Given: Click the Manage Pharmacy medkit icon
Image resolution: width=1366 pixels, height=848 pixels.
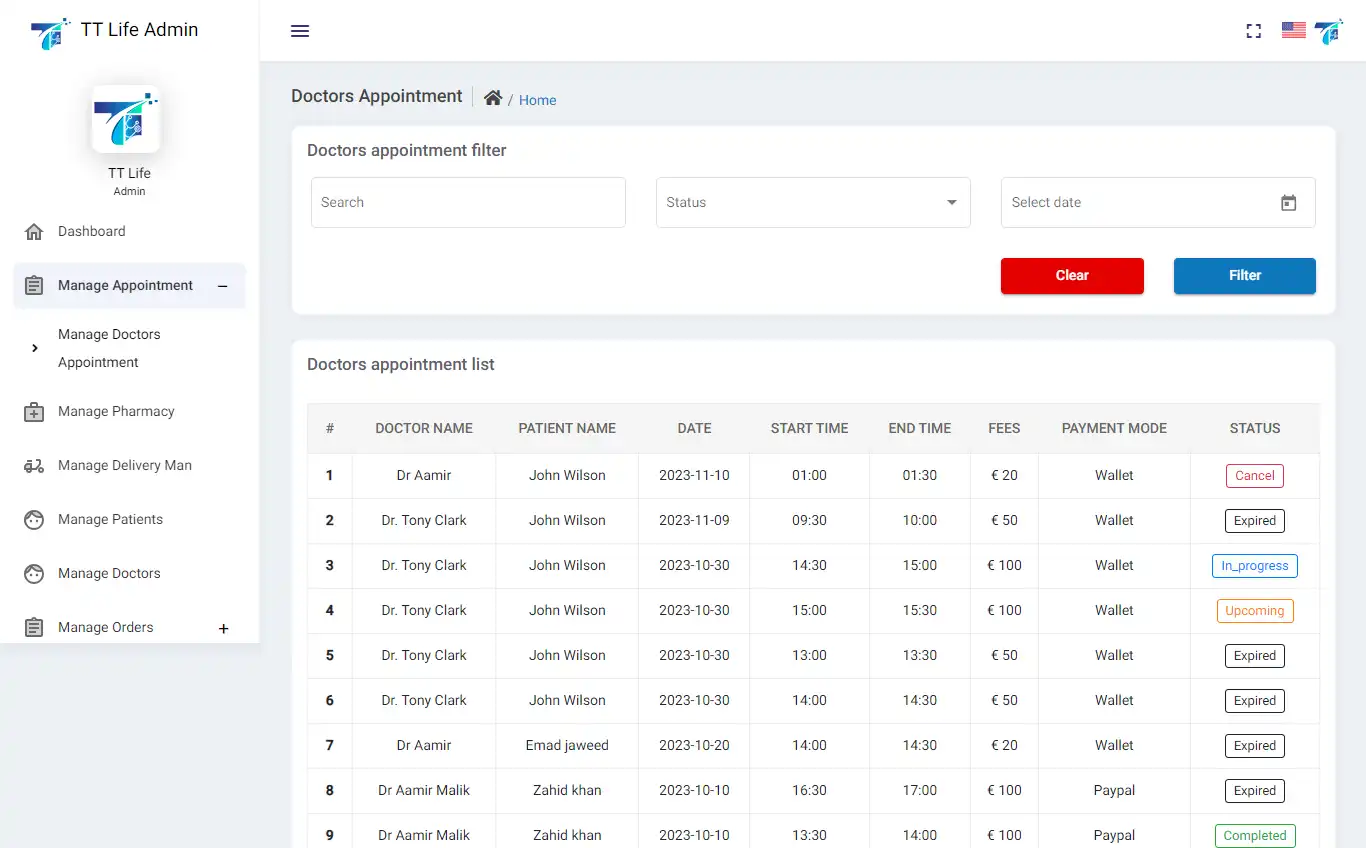Looking at the screenshot, I should coord(34,412).
